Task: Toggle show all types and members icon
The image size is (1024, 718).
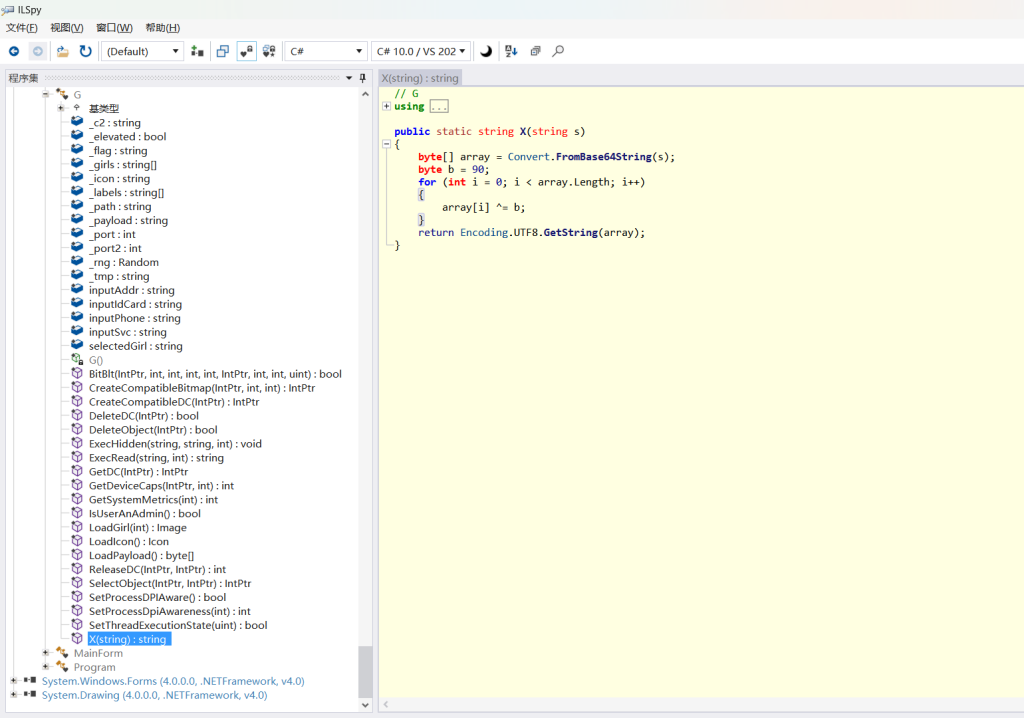Action: [269, 51]
